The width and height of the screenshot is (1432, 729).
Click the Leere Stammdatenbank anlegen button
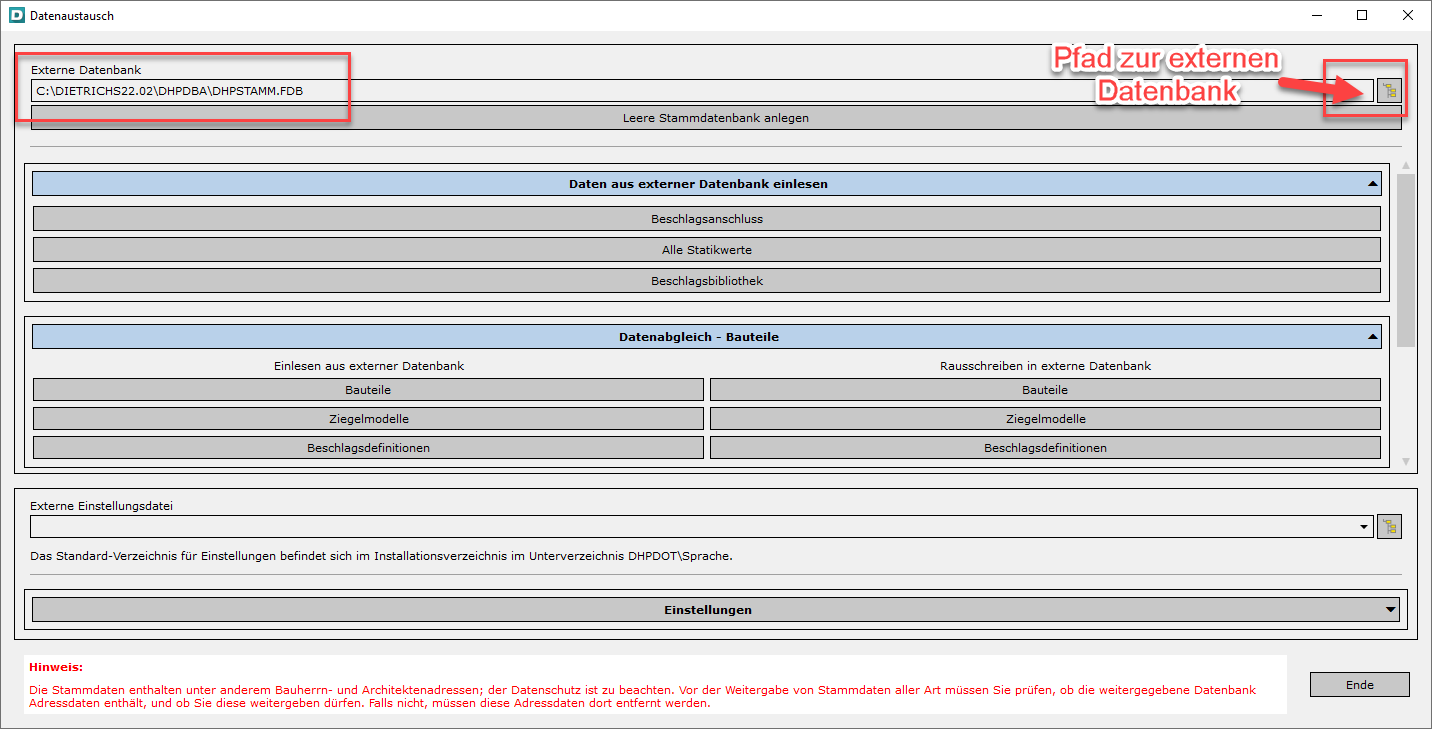click(x=708, y=117)
